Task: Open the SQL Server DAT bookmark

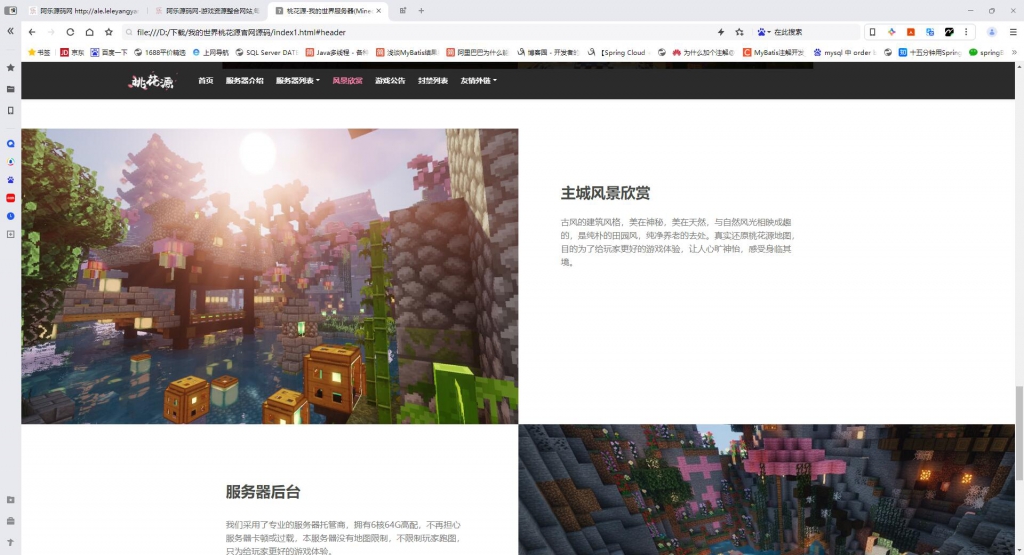Action: (267, 52)
